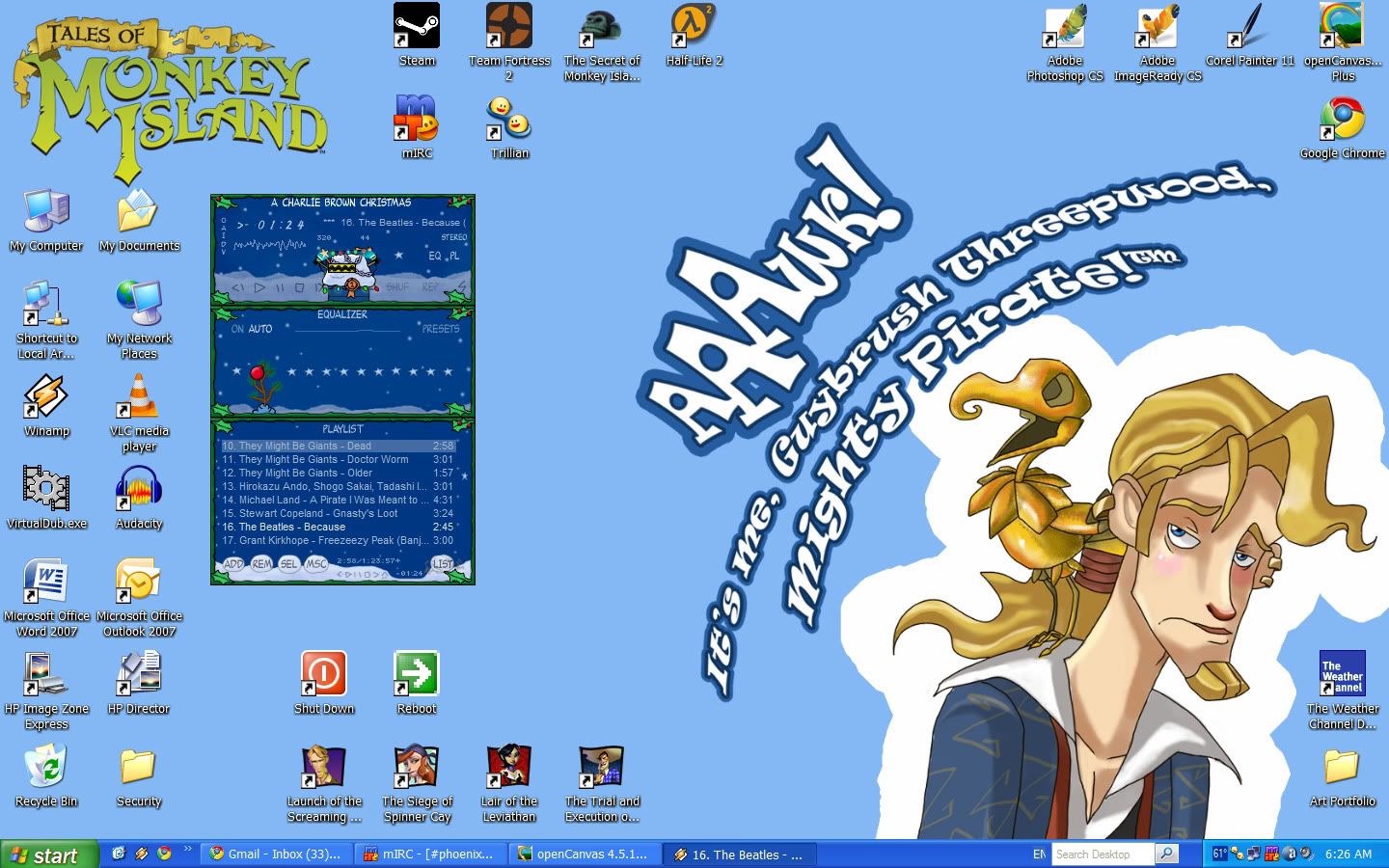This screenshot has width=1389, height=868.
Task: Open The Weather Channel Desktop icon
Action: 1343,691
